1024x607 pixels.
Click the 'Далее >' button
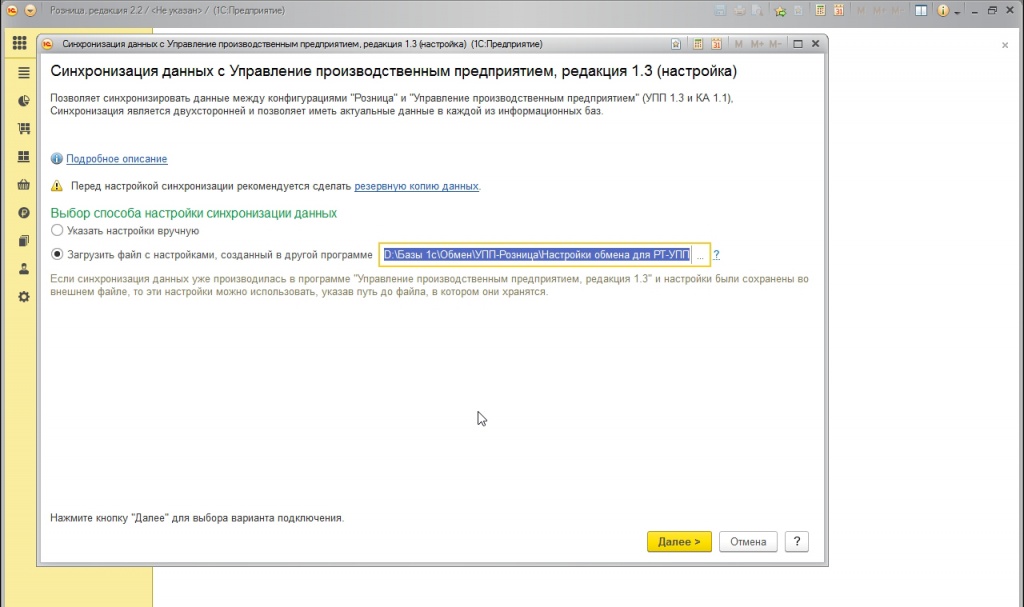pyautogui.click(x=679, y=542)
